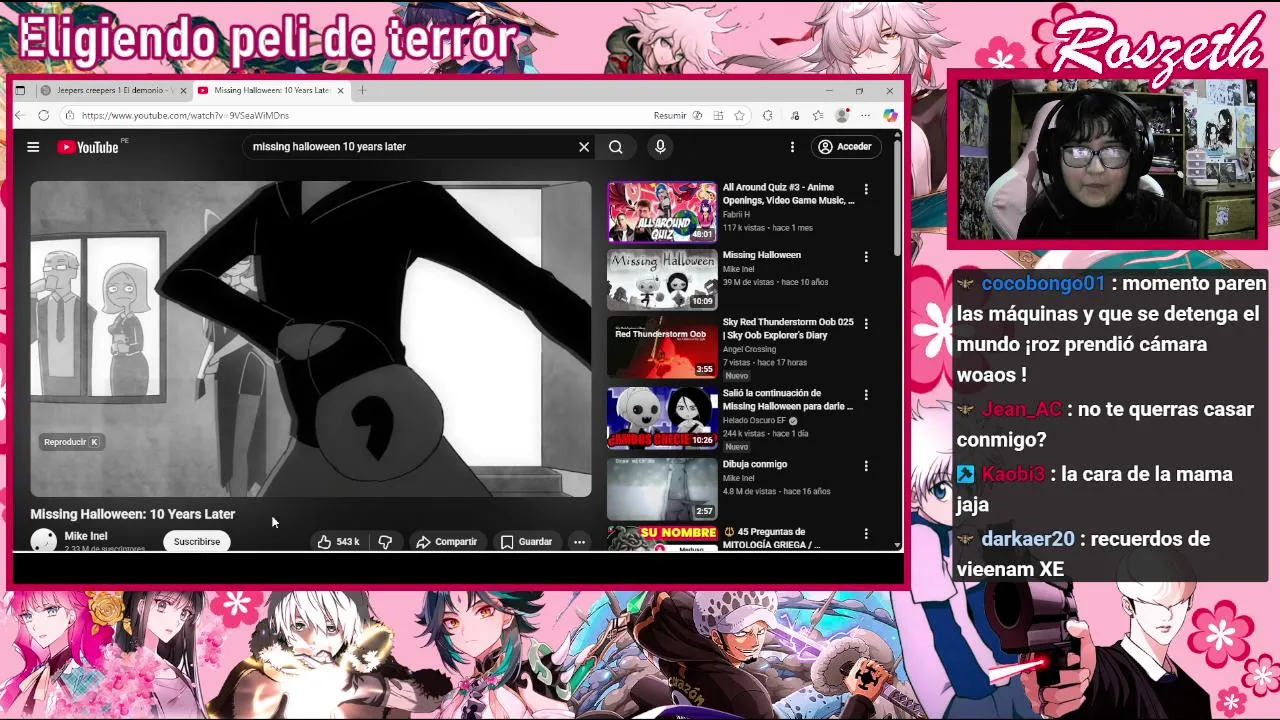Click the Guardar save button
The width and height of the screenshot is (1280, 720).
pyautogui.click(x=526, y=541)
